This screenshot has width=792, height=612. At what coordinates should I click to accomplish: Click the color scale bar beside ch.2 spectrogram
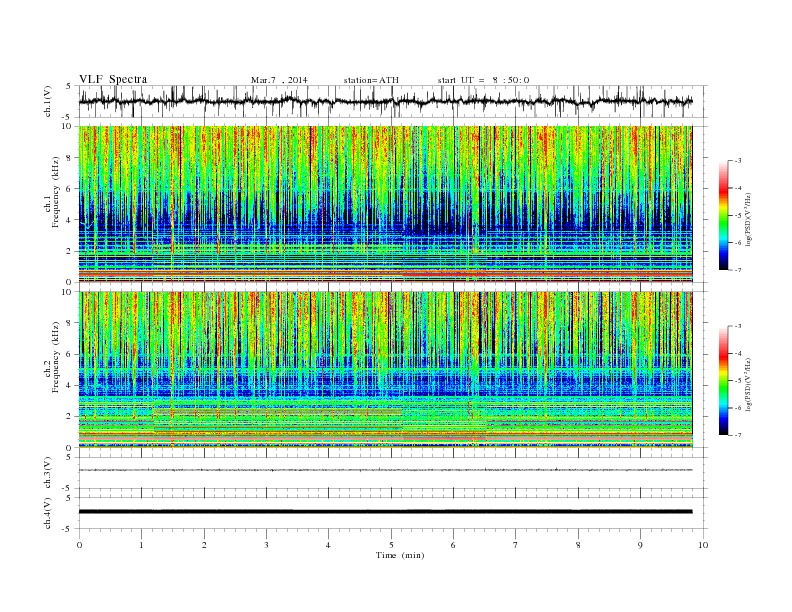pyautogui.click(x=723, y=381)
